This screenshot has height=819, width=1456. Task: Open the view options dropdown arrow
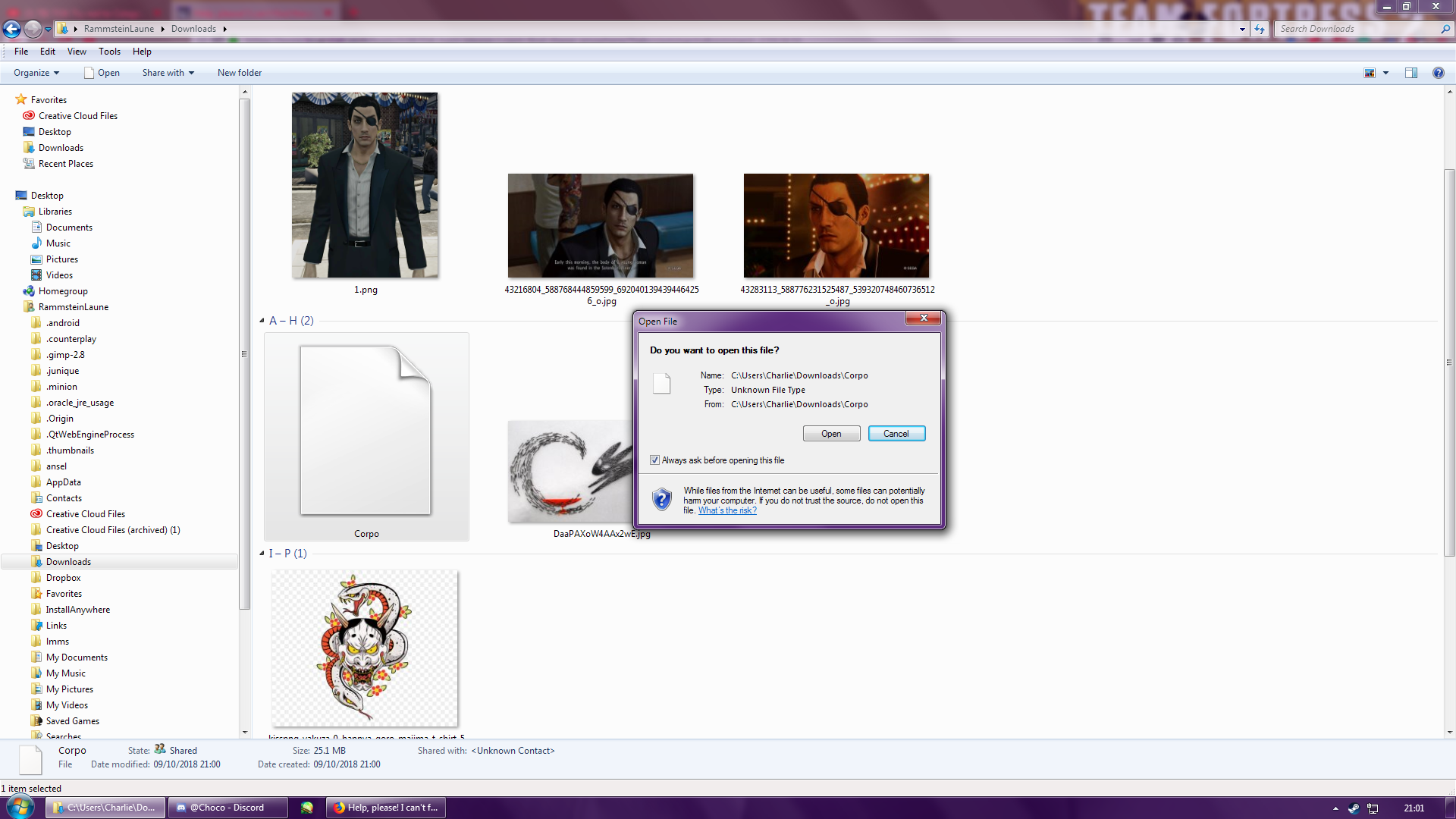click(1385, 73)
